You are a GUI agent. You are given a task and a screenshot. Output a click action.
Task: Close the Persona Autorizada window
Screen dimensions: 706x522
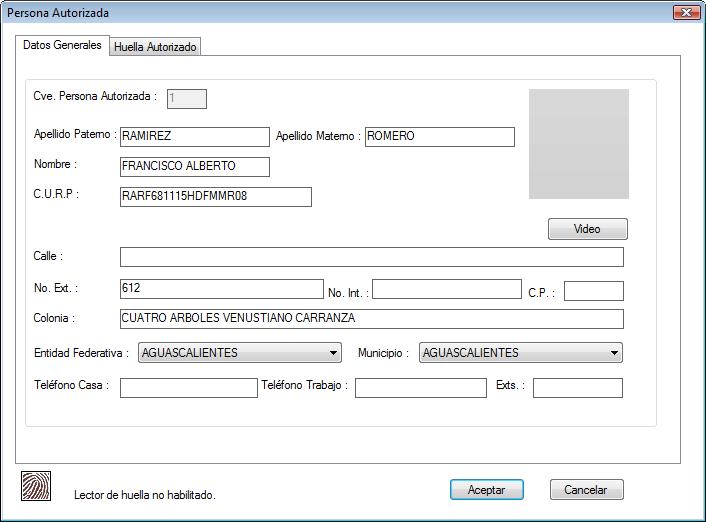pyautogui.click(x=685, y=13)
